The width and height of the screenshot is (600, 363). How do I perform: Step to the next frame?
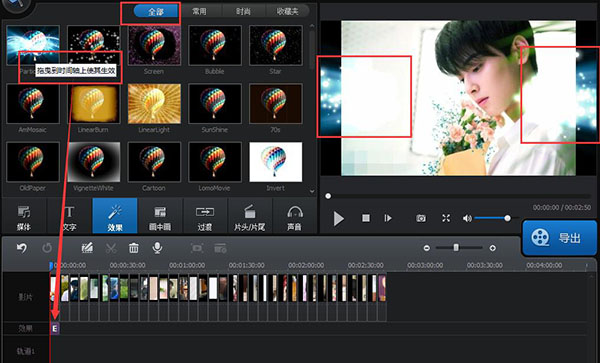[388, 218]
